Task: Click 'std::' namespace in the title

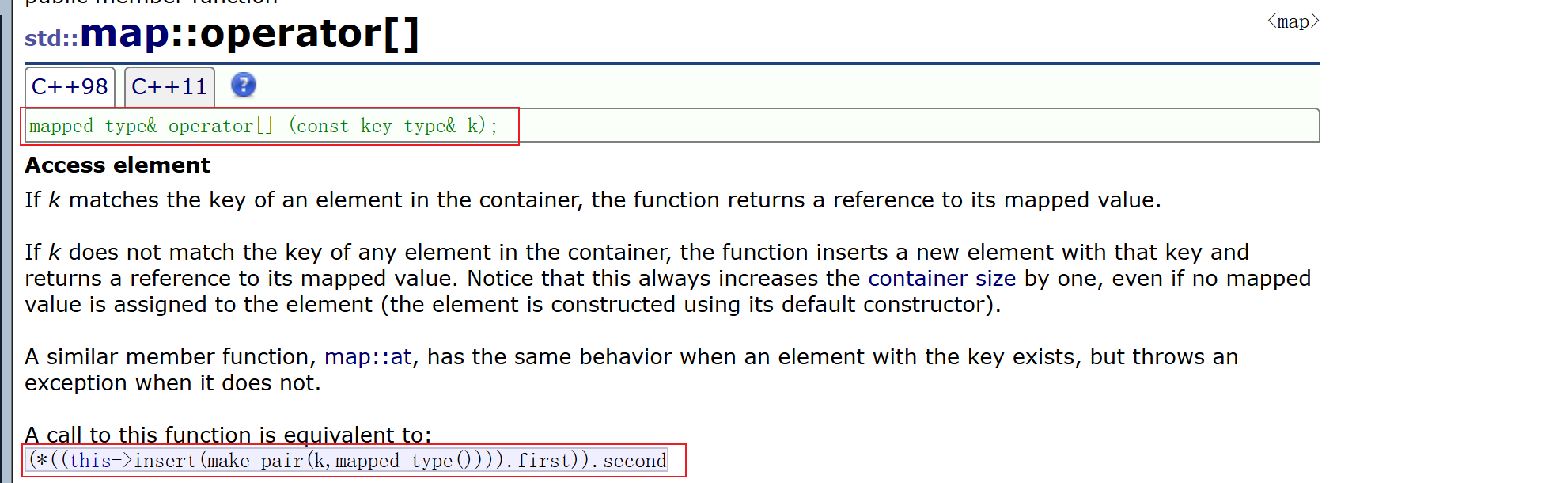Action: (x=51, y=38)
